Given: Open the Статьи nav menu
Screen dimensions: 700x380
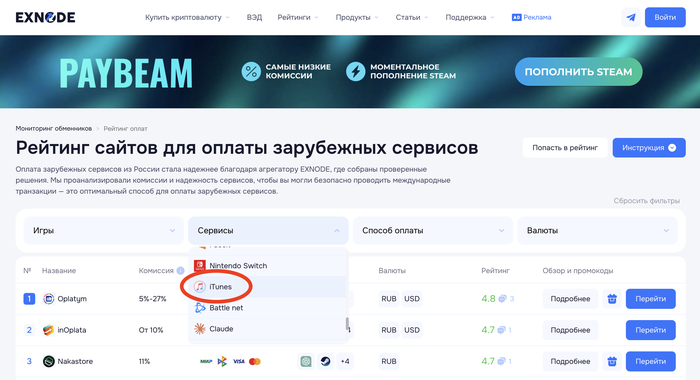Looking at the screenshot, I should click(x=412, y=17).
